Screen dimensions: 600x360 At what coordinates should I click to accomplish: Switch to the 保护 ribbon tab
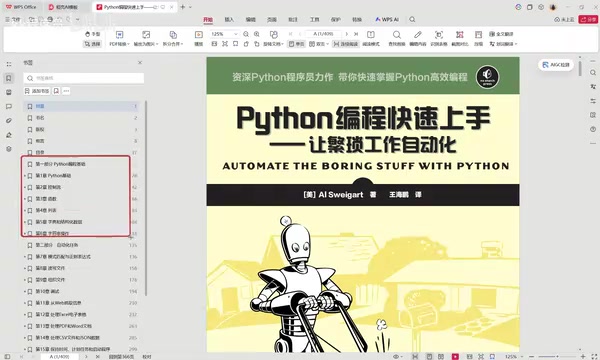(x=336, y=20)
